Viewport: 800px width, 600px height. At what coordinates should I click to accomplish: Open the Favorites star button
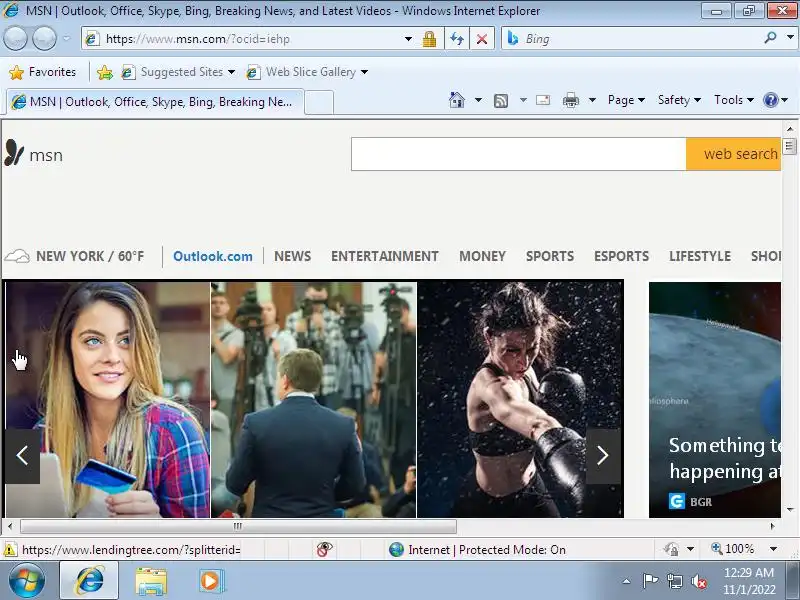[42, 72]
